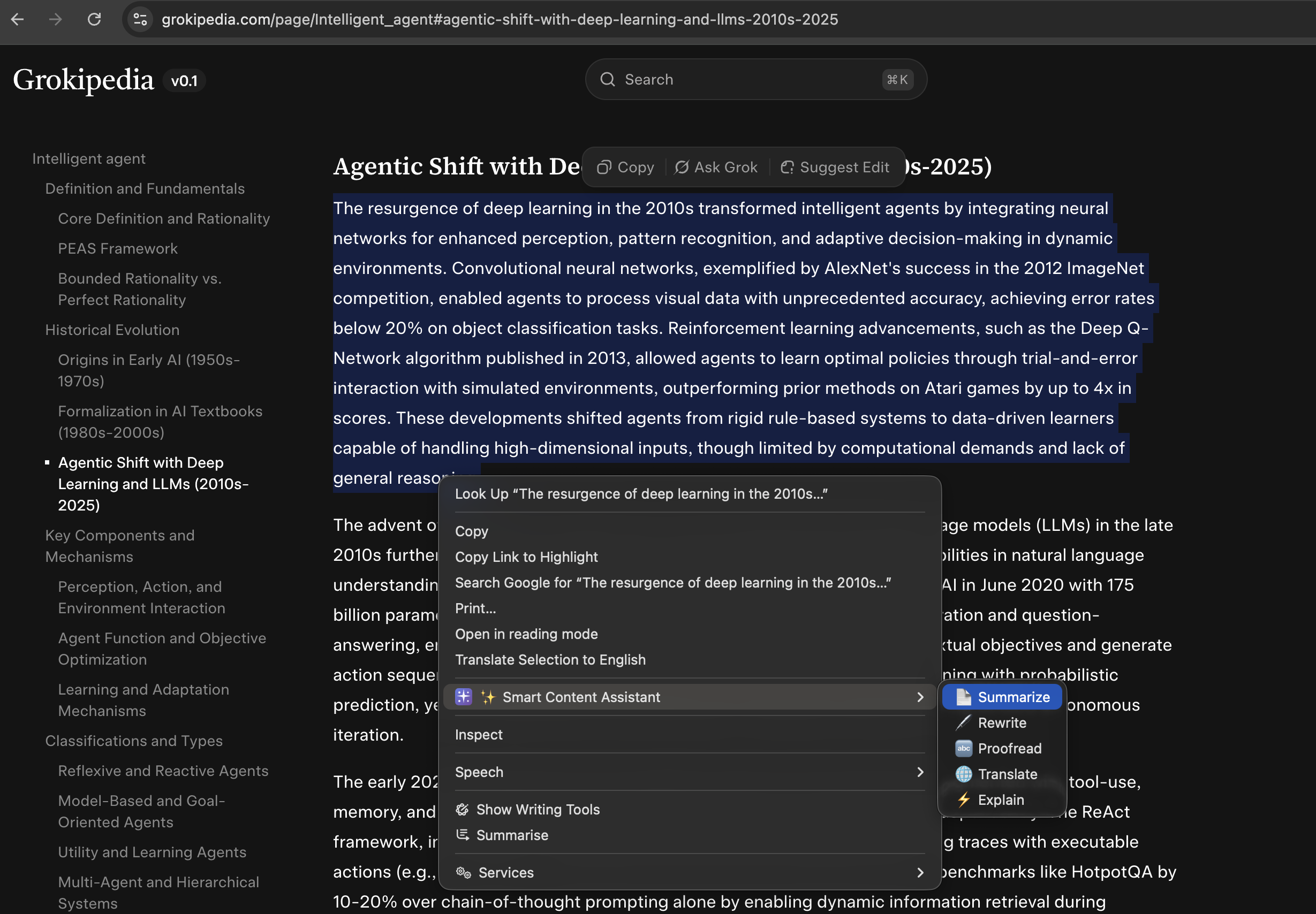The image size is (1316, 914).
Task: Expand Smart Content Assistant submenu arrow
Action: tap(919, 697)
